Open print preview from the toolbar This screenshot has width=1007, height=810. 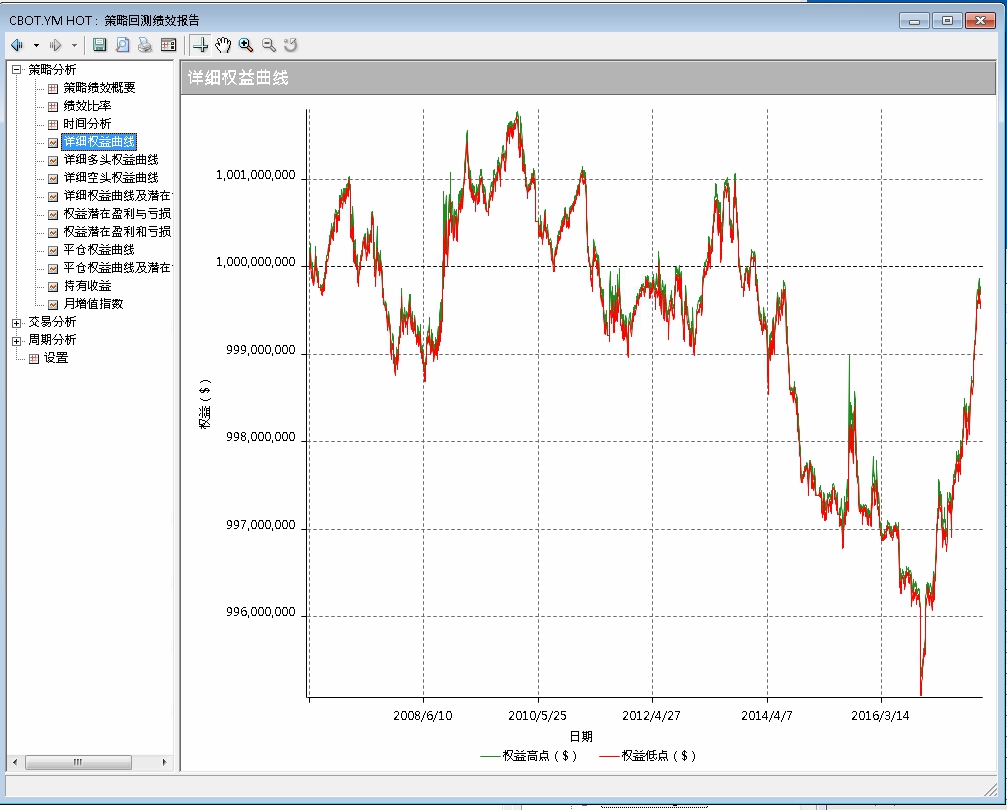coord(122,45)
